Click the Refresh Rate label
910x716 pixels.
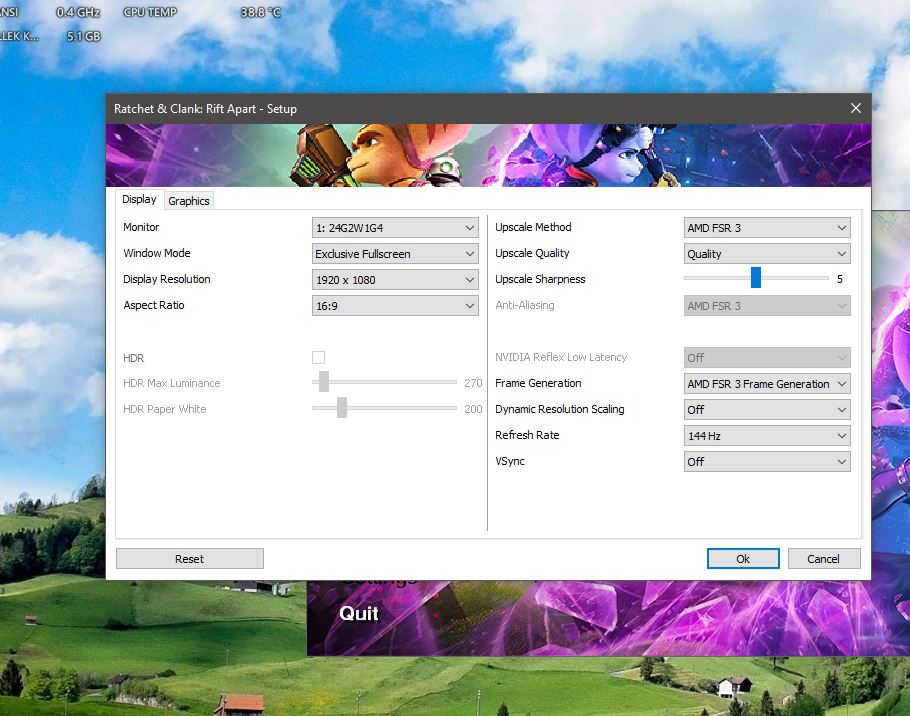[x=527, y=435]
